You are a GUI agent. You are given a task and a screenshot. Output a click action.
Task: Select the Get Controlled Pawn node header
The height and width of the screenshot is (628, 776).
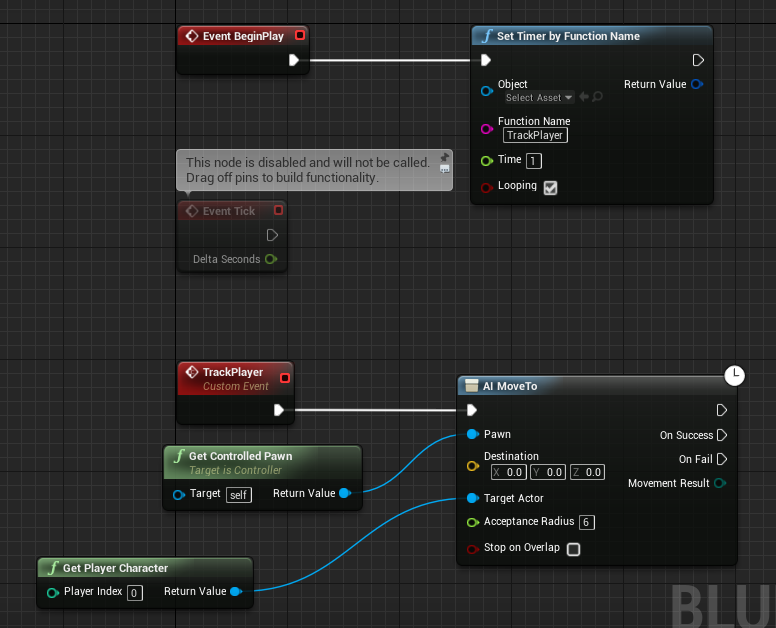(x=263, y=462)
